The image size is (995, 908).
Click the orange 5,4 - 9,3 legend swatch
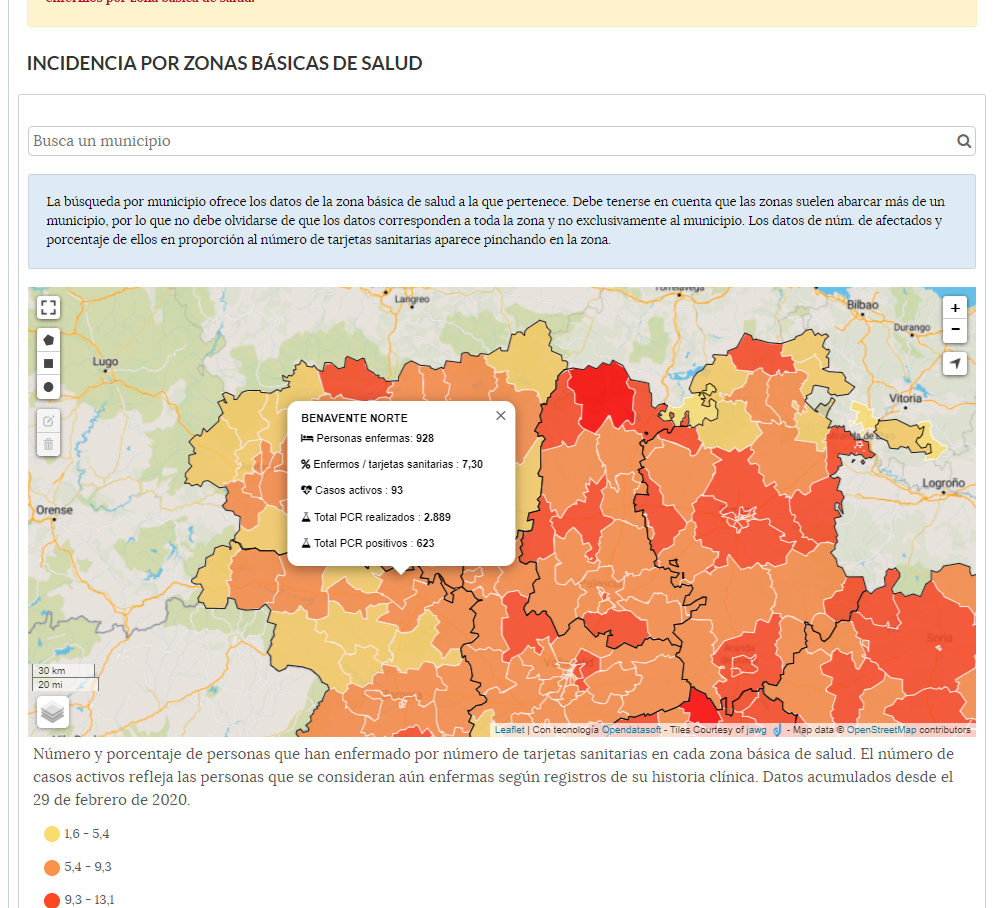[52, 867]
